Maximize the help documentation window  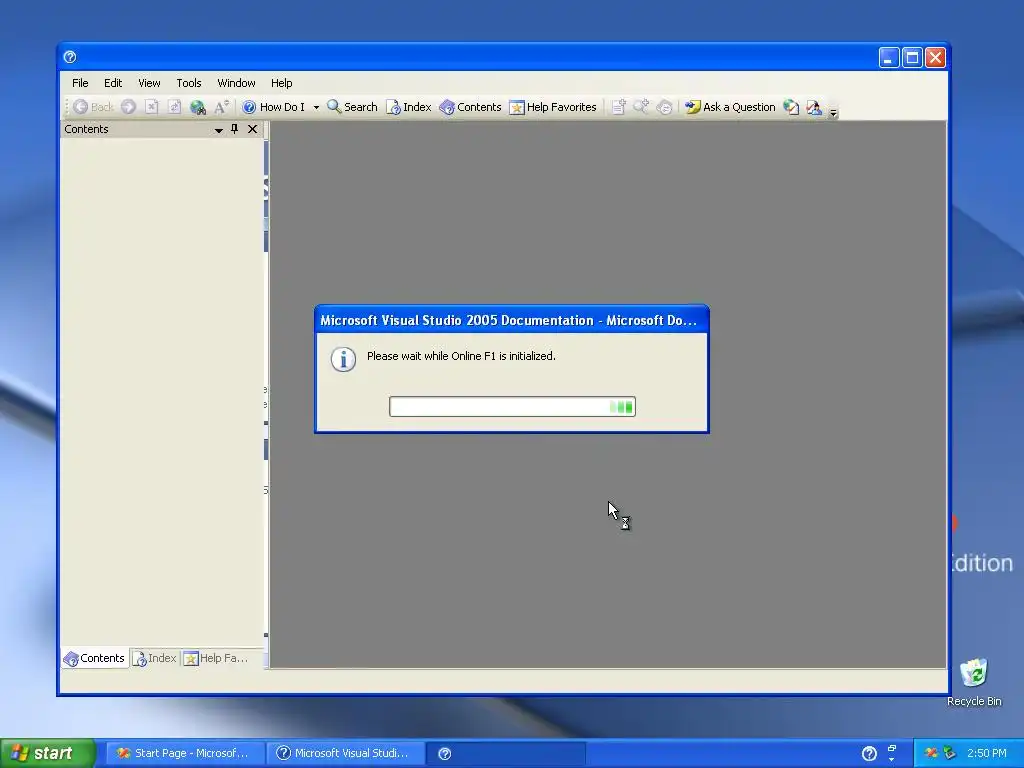click(x=912, y=57)
